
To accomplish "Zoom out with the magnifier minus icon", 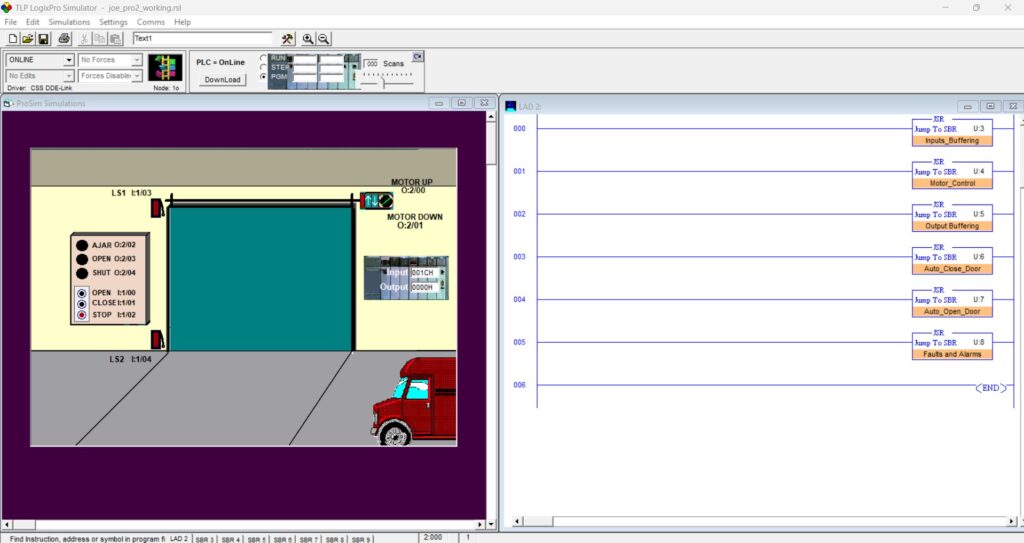I will [324, 39].
